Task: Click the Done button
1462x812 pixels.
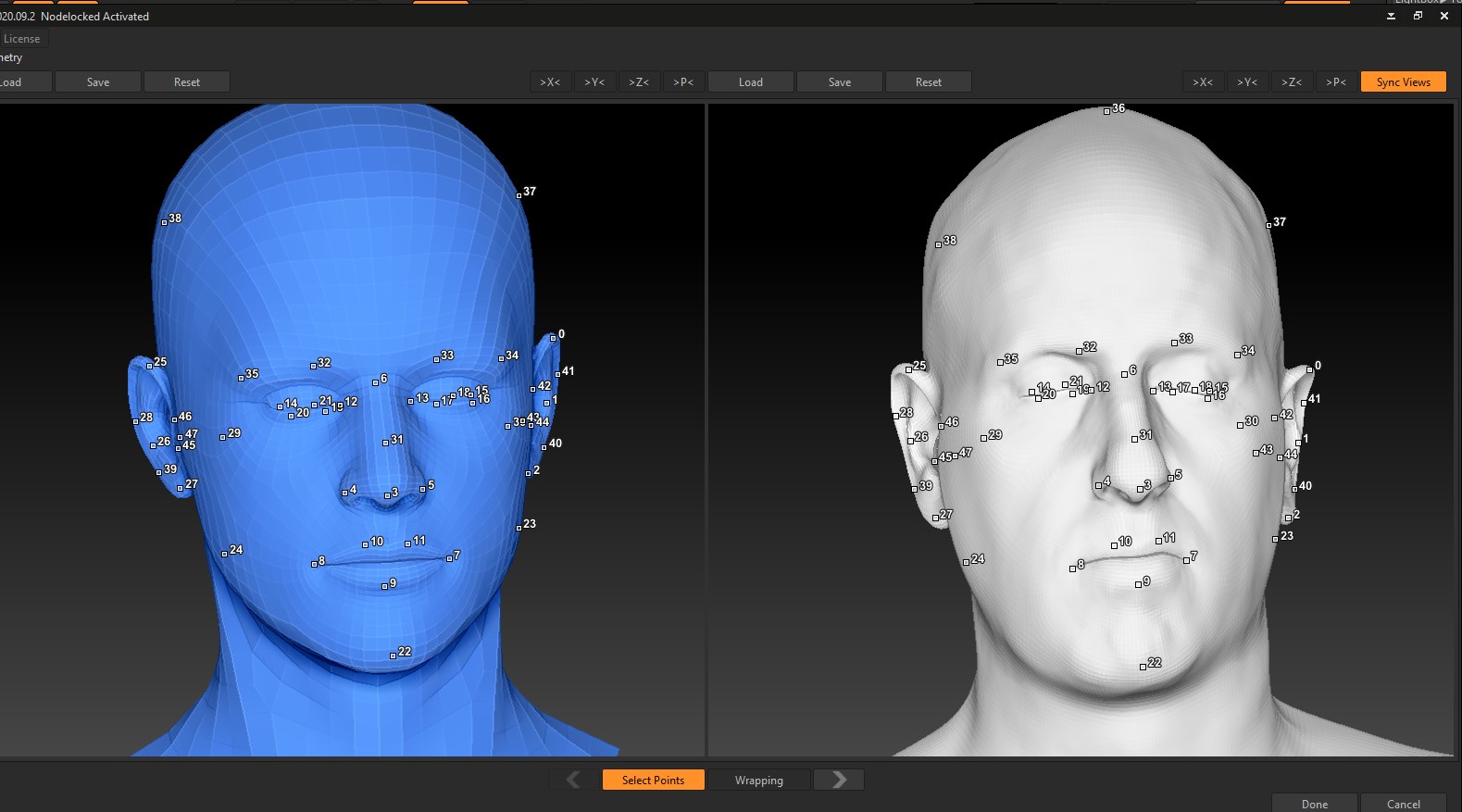Action: [1315, 804]
